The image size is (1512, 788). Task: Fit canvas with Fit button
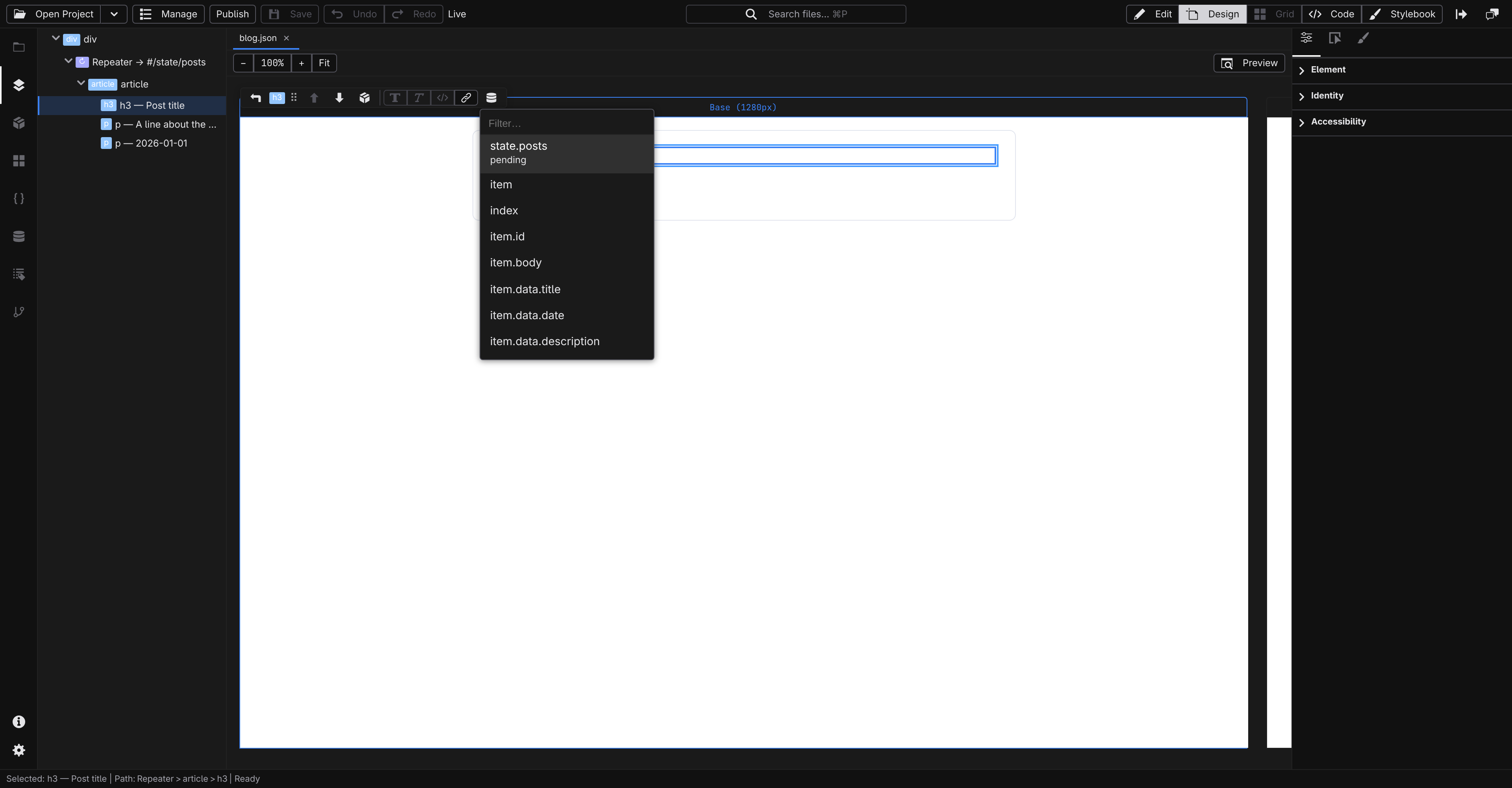324,63
